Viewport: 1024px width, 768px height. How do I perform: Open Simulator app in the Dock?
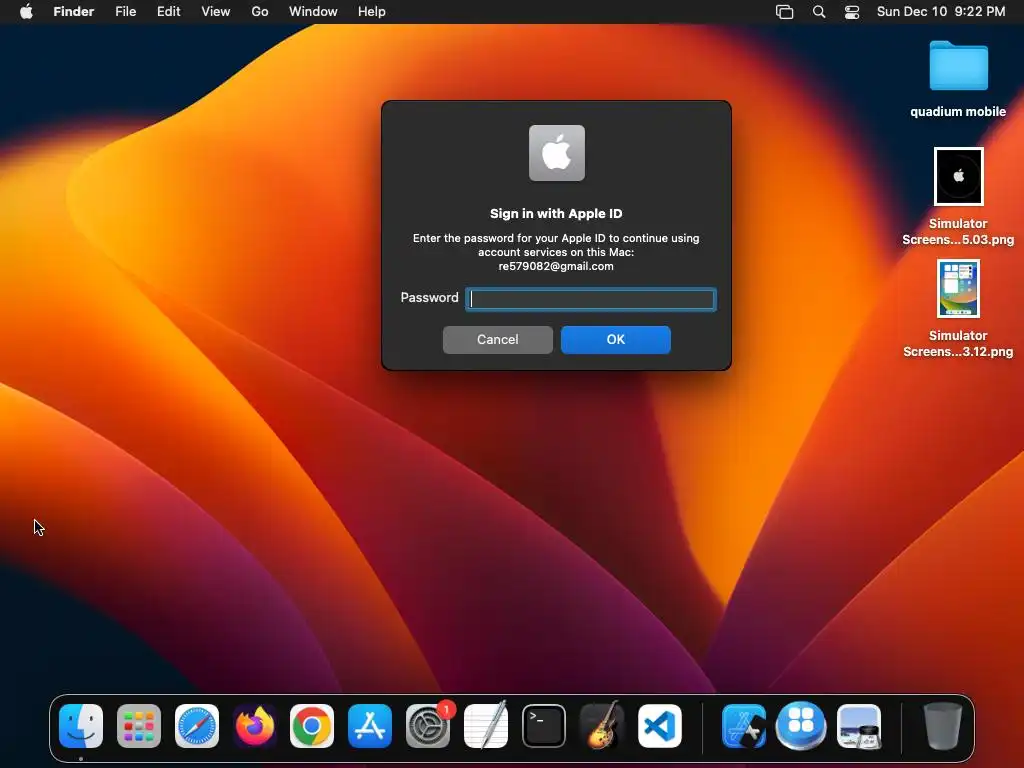744,726
